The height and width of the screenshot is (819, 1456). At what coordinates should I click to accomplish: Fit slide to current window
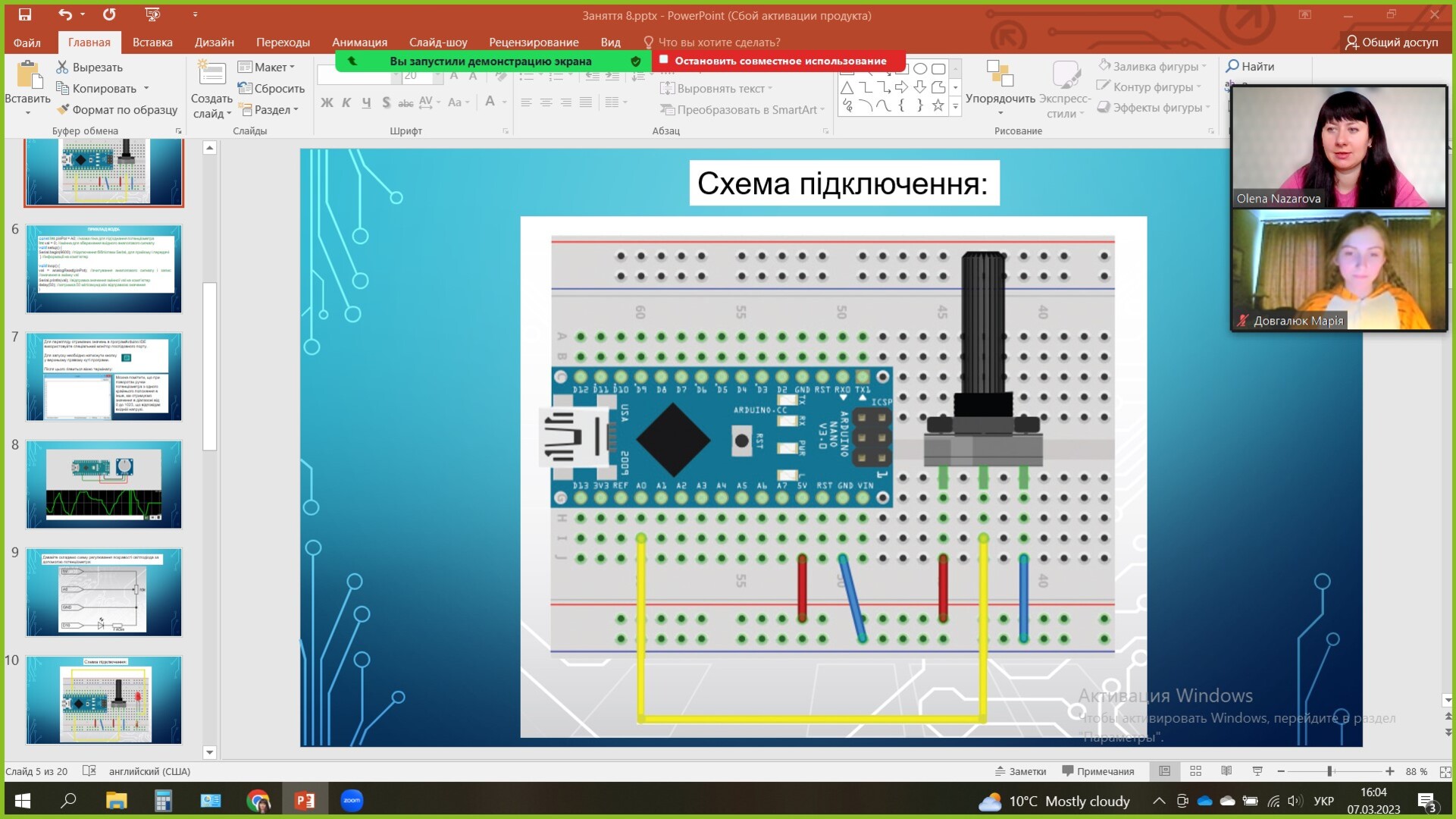click(x=1445, y=771)
